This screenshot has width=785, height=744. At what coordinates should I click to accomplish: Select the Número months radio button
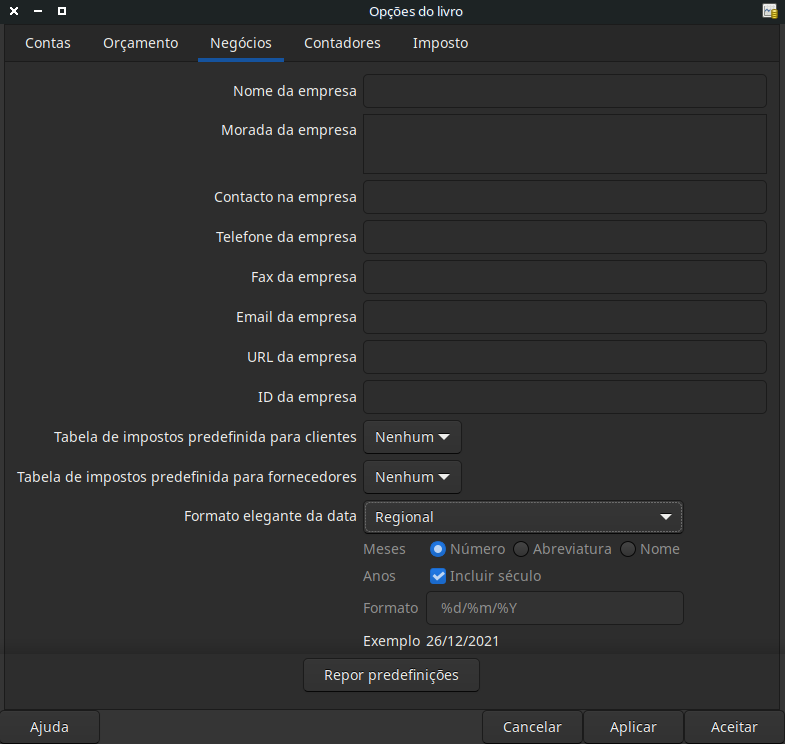pos(437,549)
